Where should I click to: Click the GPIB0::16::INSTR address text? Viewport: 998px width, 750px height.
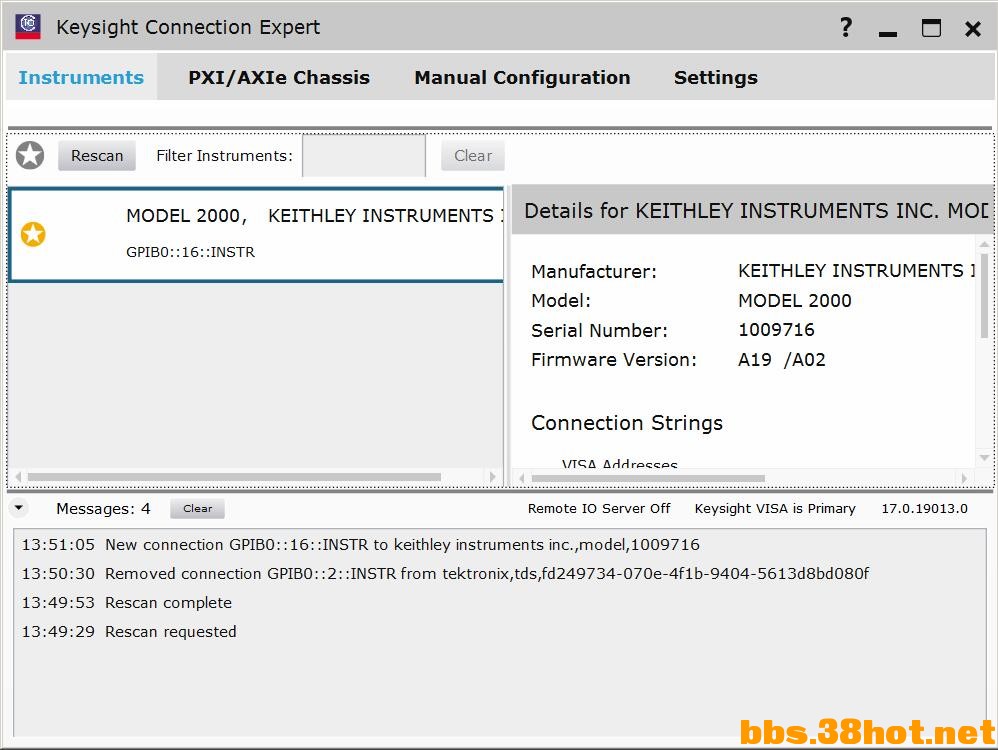pyautogui.click(x=190, y=252)
